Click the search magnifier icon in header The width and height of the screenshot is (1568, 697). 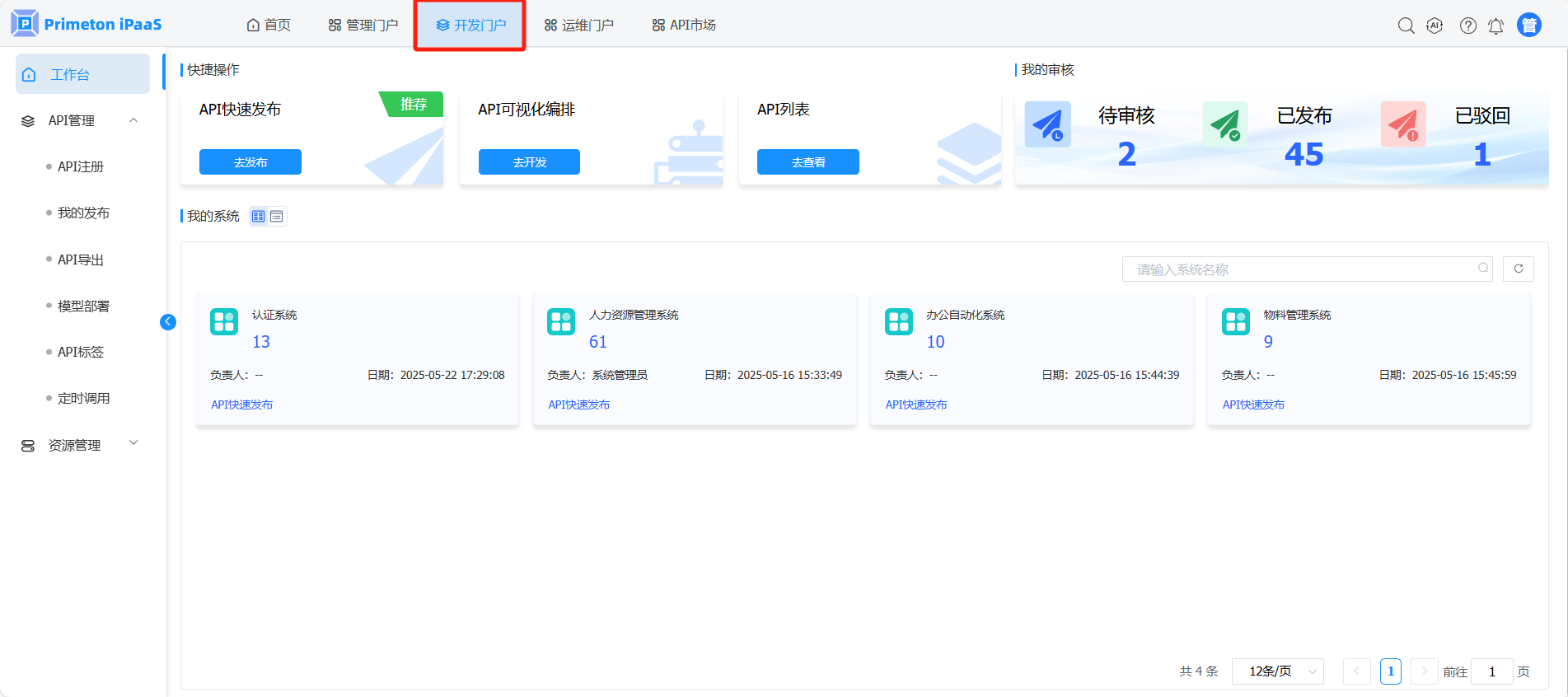1406,26
